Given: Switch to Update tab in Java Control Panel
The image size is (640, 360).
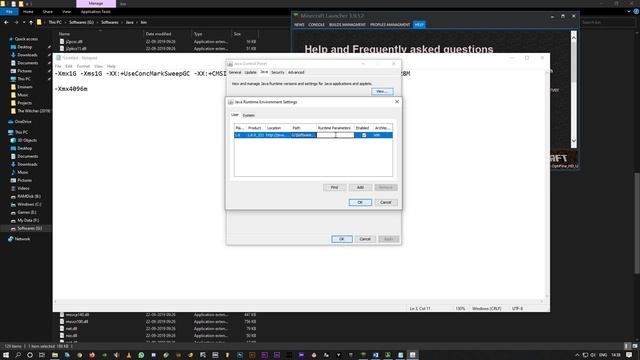Looking at the screenshot, I should pos(250,72).
